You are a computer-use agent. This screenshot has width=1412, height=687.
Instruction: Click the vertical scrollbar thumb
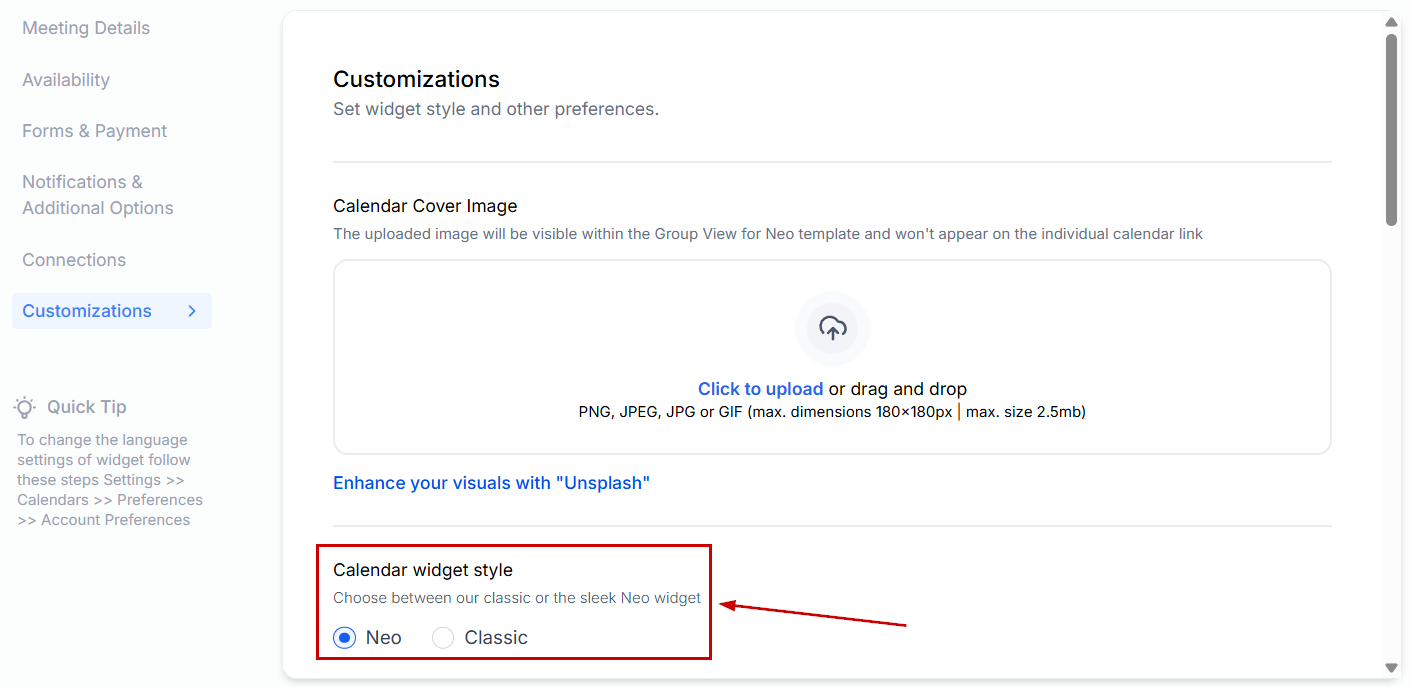pos(1391,130)
